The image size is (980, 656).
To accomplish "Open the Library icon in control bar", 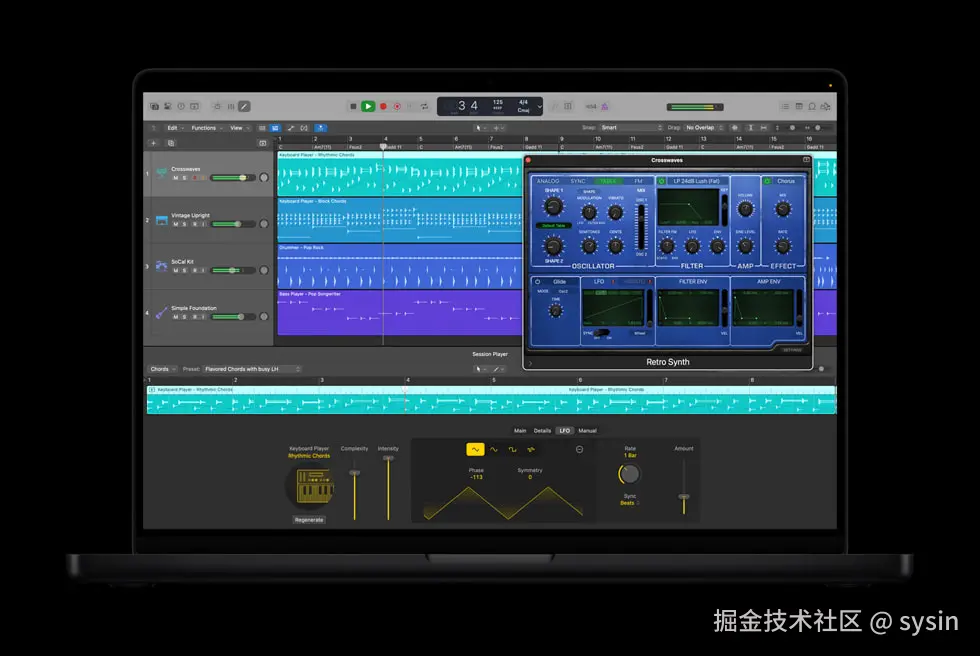I will (154, 107).
